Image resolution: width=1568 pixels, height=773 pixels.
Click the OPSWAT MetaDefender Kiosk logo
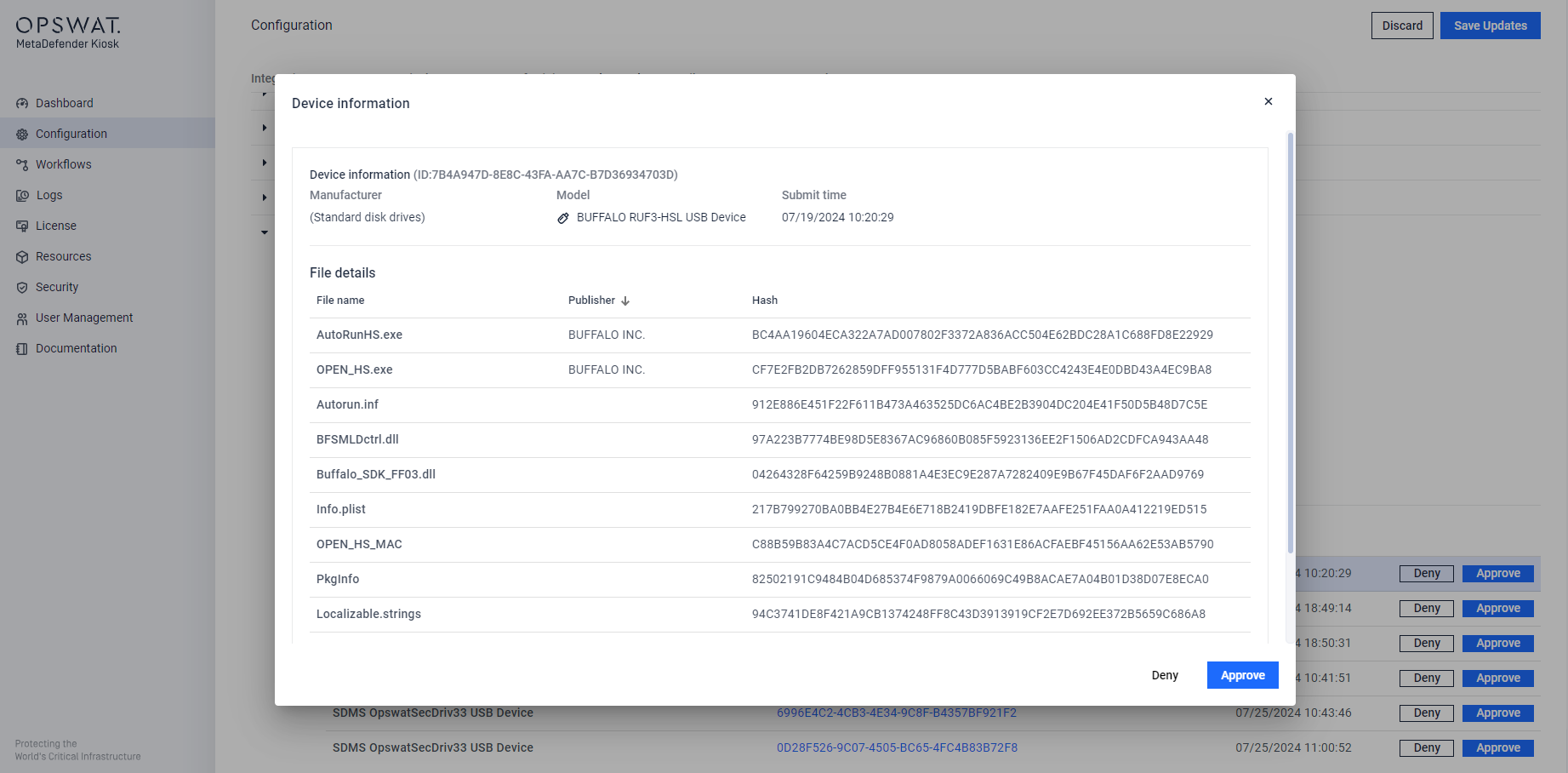pos(68,32)
